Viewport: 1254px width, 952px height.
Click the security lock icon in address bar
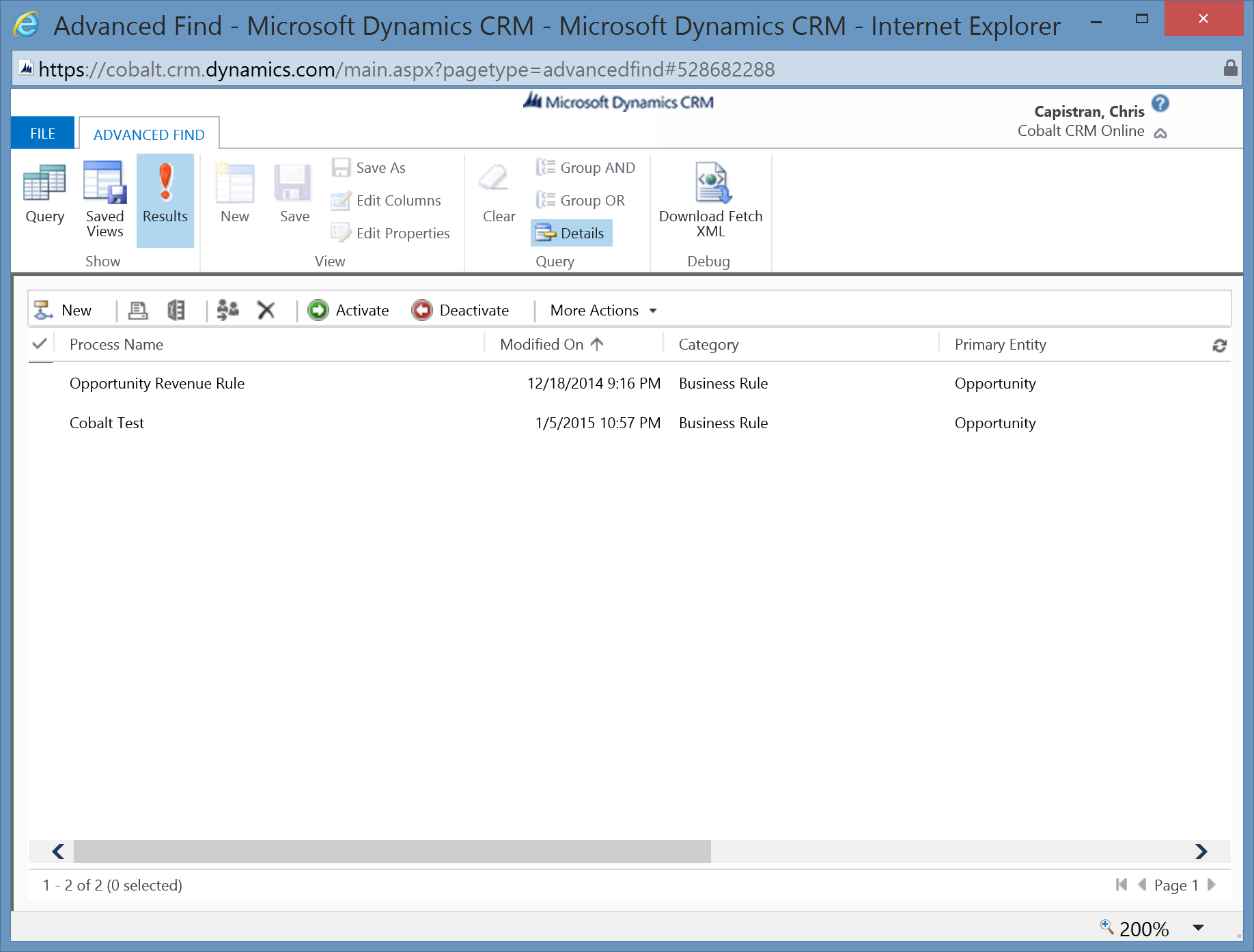[1230, 68]
